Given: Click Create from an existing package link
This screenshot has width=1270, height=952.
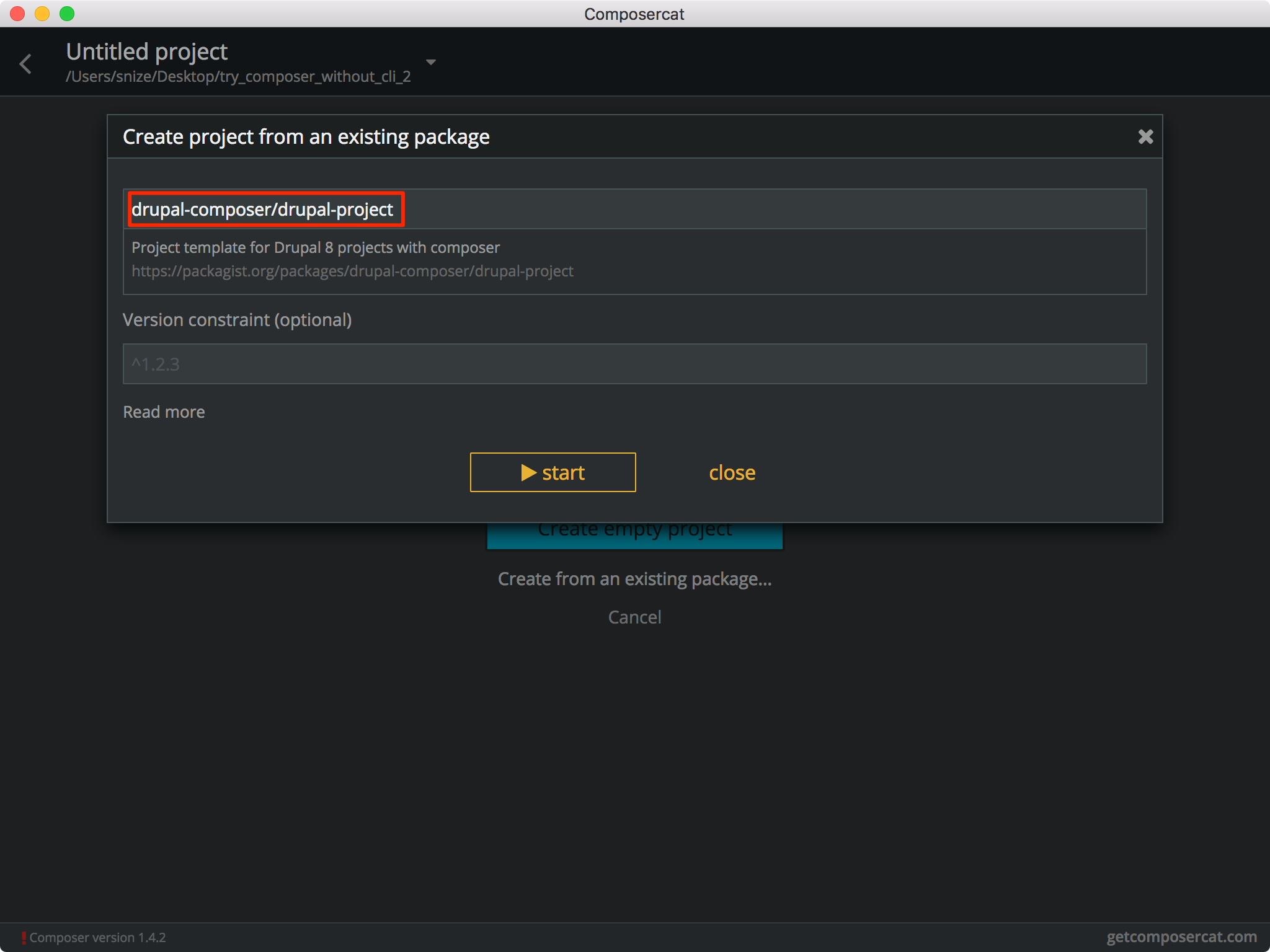Looking at the screenshot, I should tap(634, 579).
